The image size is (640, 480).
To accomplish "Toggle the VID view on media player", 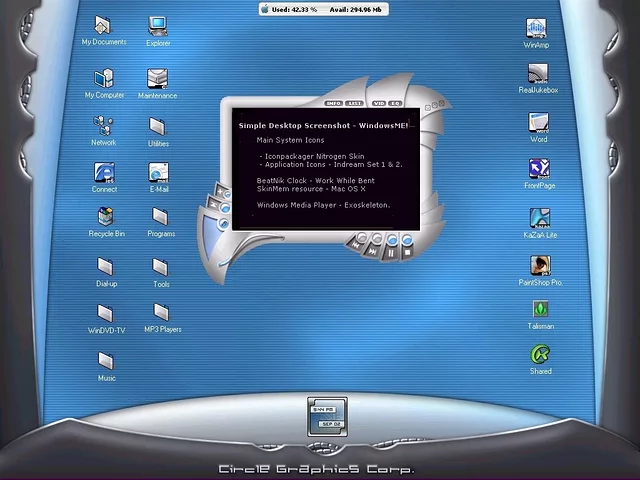I will click(378, 103).
